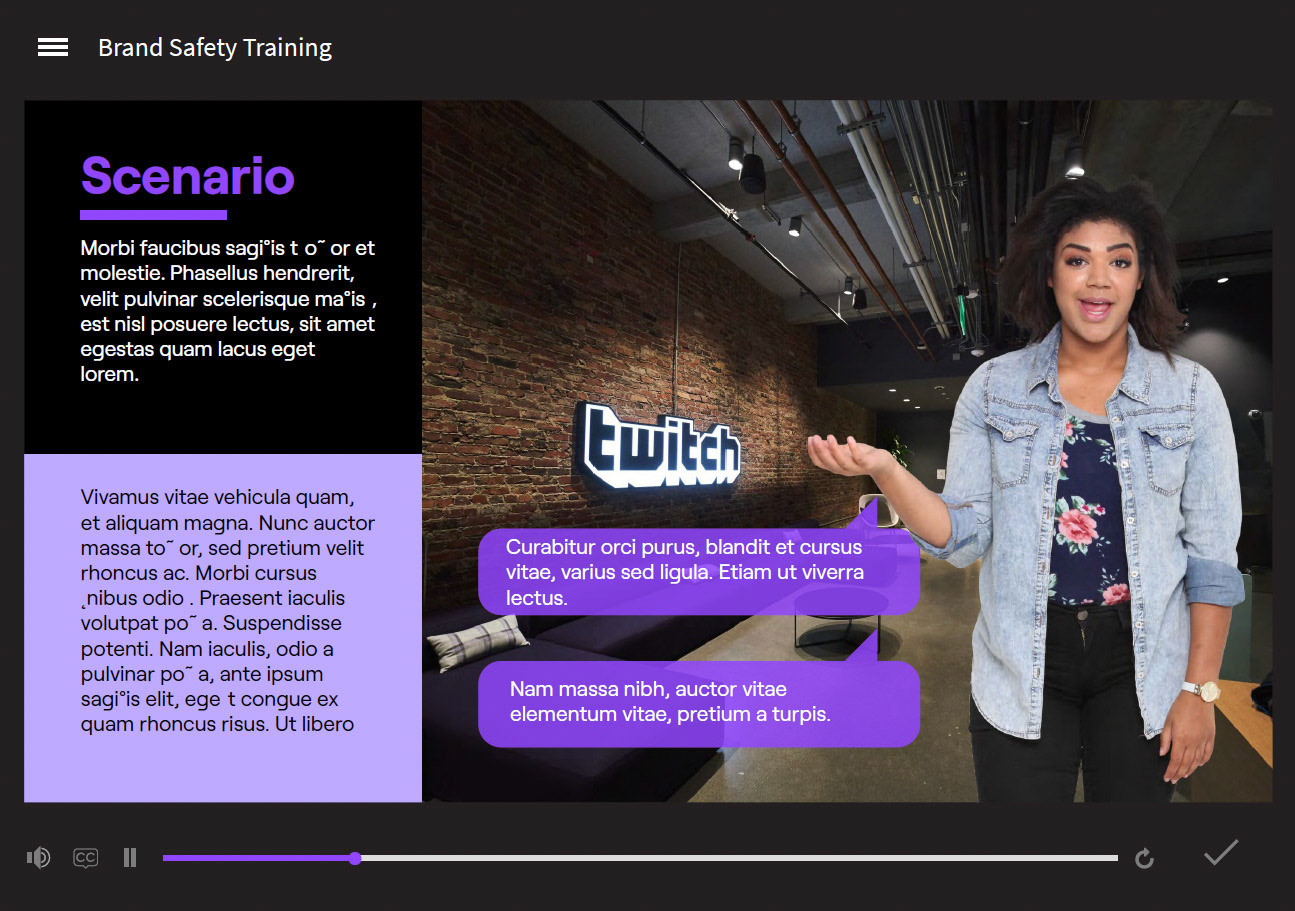1295x911 pixels.
Task: Toggle closed captions
Action: 86,858
